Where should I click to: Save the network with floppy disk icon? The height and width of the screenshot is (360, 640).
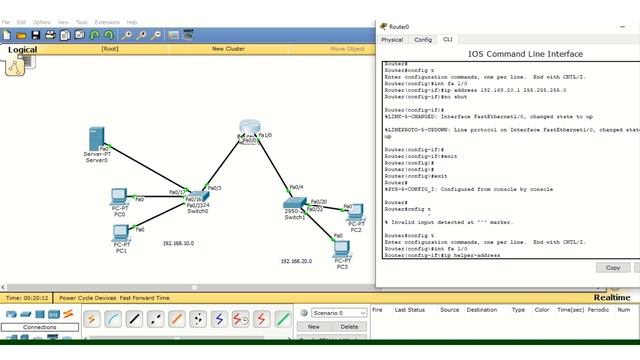point(36,35)
